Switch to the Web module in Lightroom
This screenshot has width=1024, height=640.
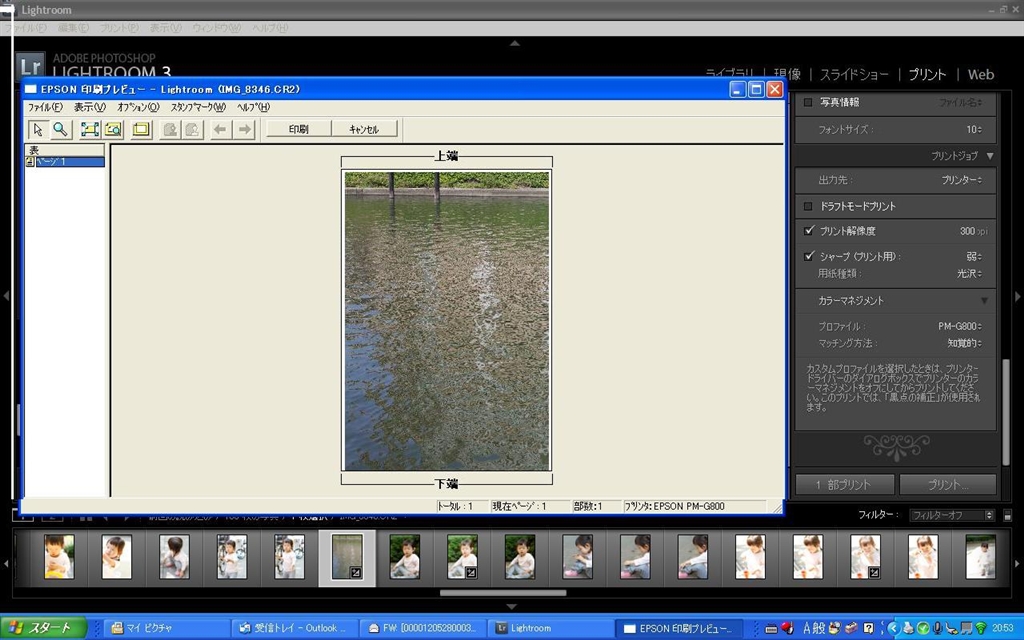click(981, 74)
